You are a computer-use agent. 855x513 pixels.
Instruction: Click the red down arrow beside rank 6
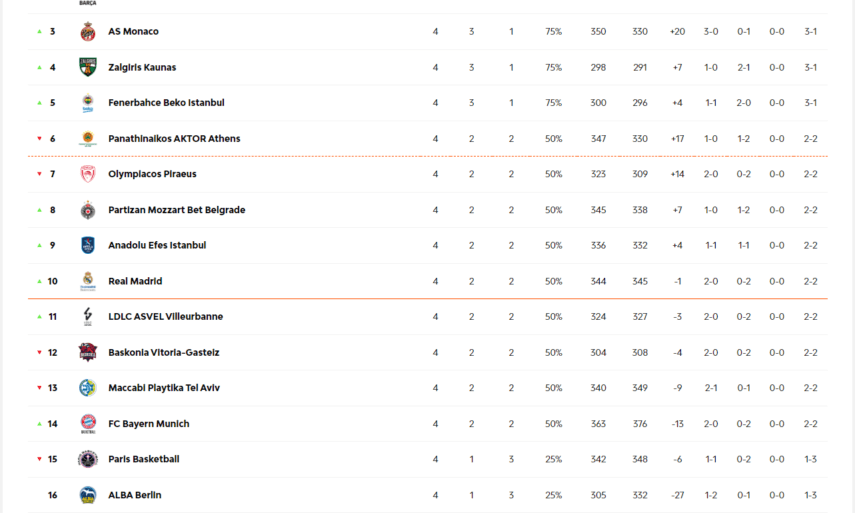(39, 139)
